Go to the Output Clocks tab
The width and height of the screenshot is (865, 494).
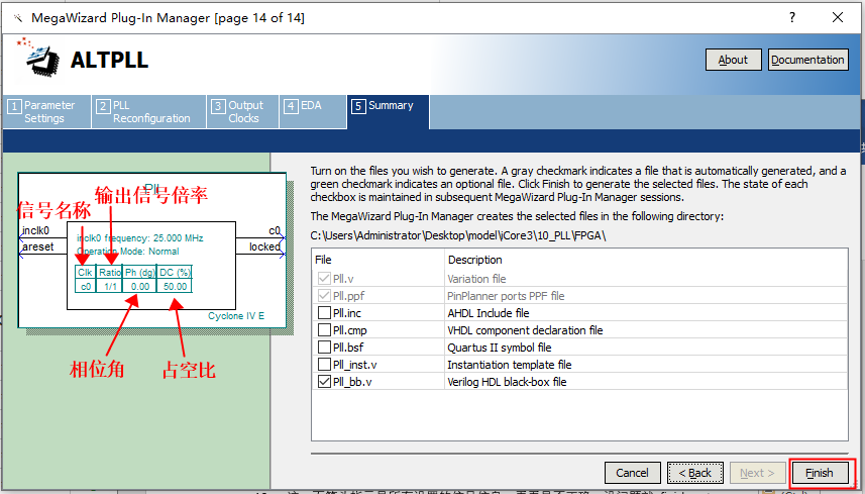242,112
